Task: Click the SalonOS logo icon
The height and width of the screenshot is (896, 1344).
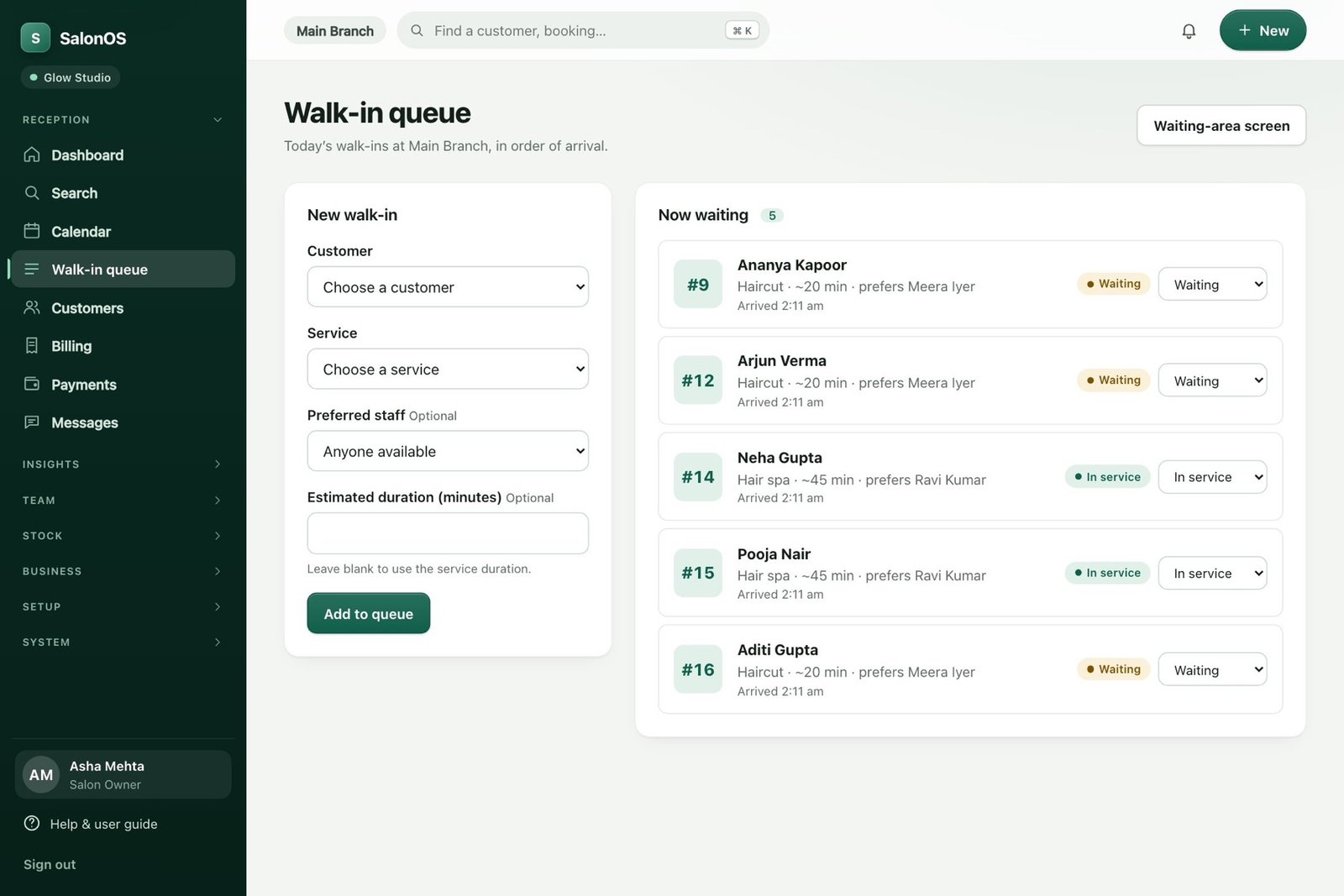Action: click(x=35, y=38)
